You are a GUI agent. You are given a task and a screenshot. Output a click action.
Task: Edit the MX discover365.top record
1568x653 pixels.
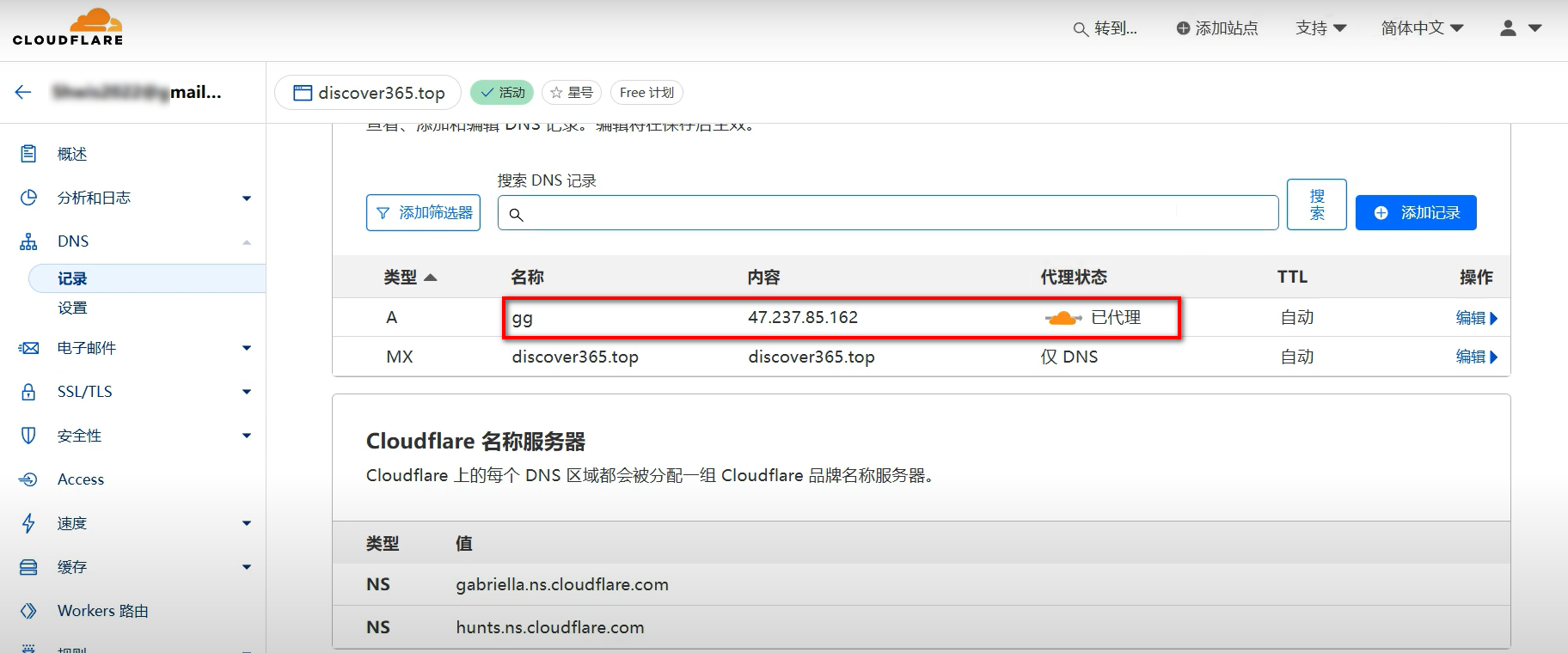1476,357
